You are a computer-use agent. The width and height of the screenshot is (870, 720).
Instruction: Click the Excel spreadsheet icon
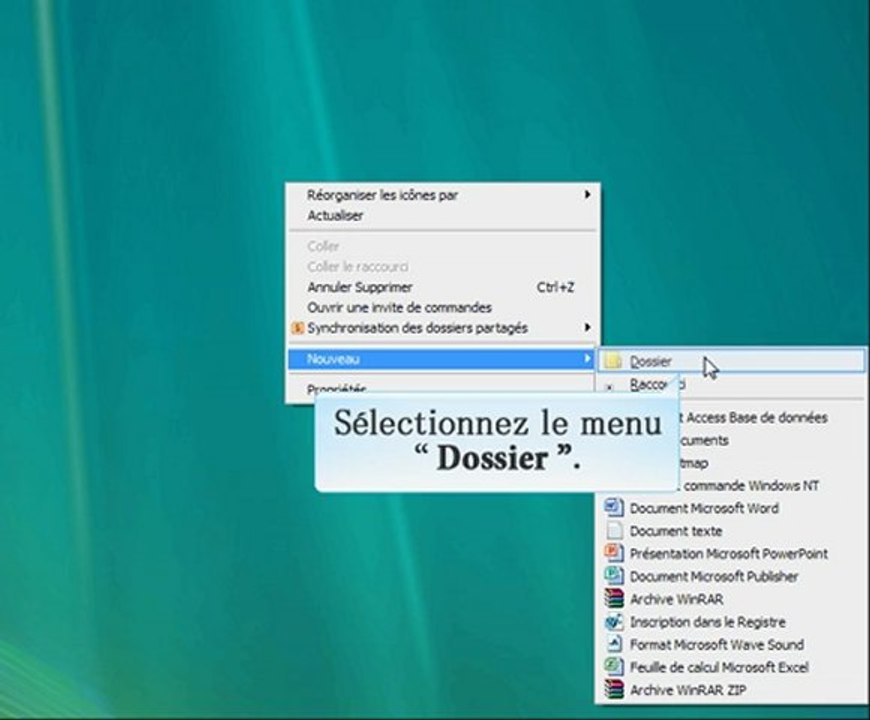(614, 667)
